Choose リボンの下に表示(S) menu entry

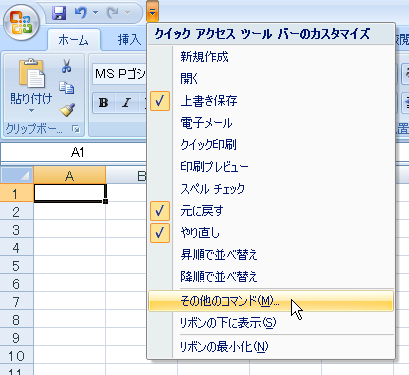tap(271, 323)
